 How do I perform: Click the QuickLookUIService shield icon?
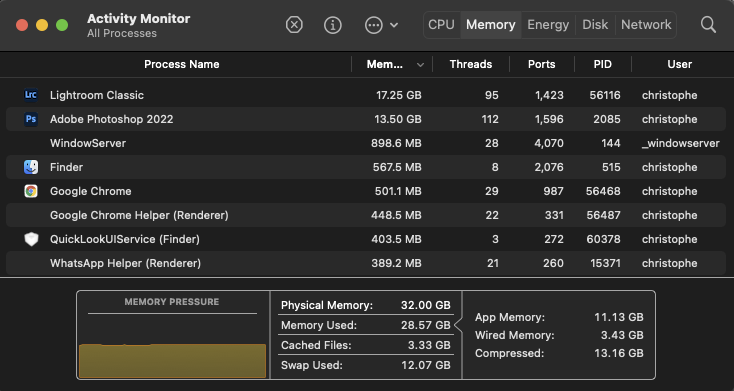[31, 239]
